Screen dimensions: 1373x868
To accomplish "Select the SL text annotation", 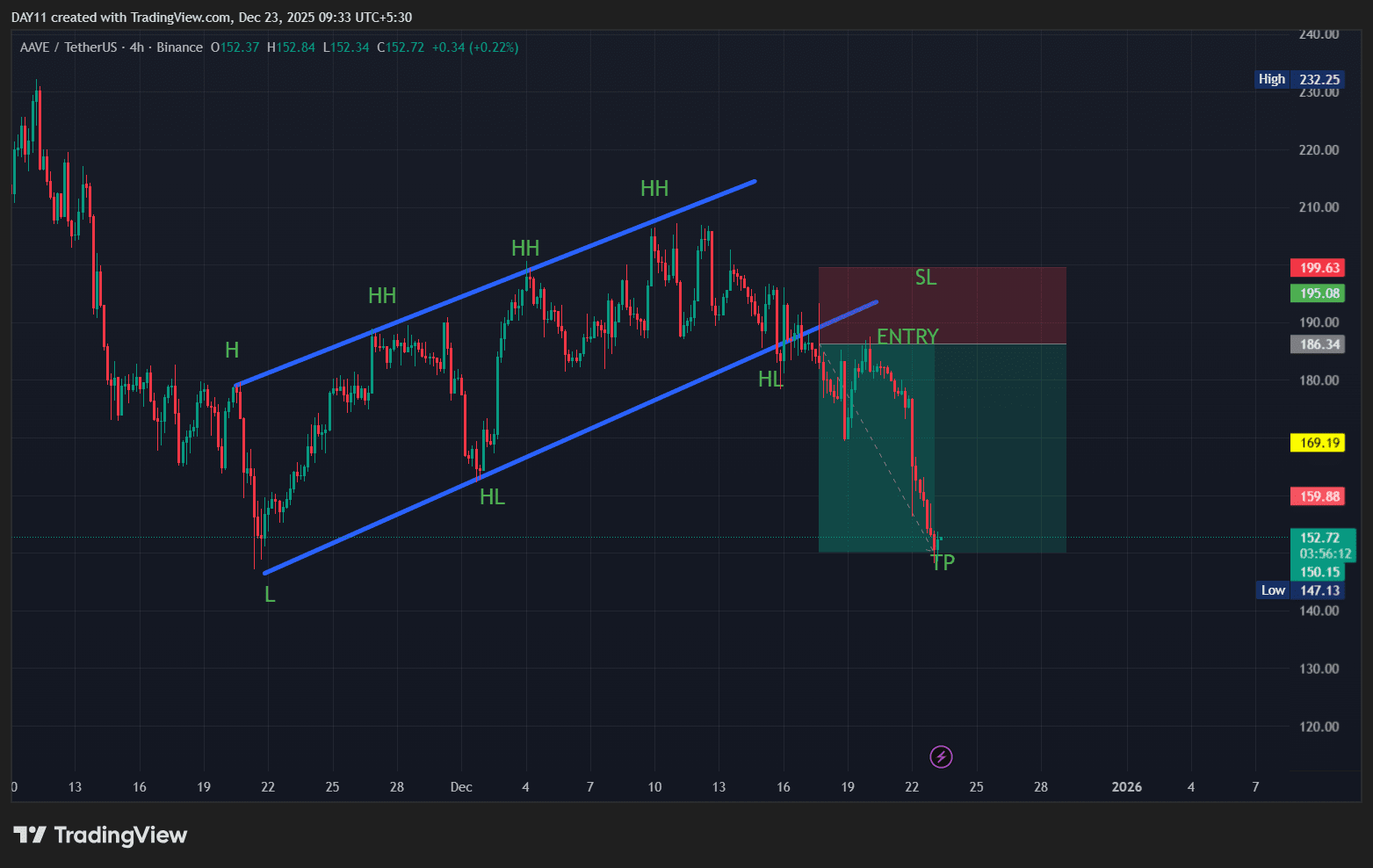I will (x=926, y=278).
